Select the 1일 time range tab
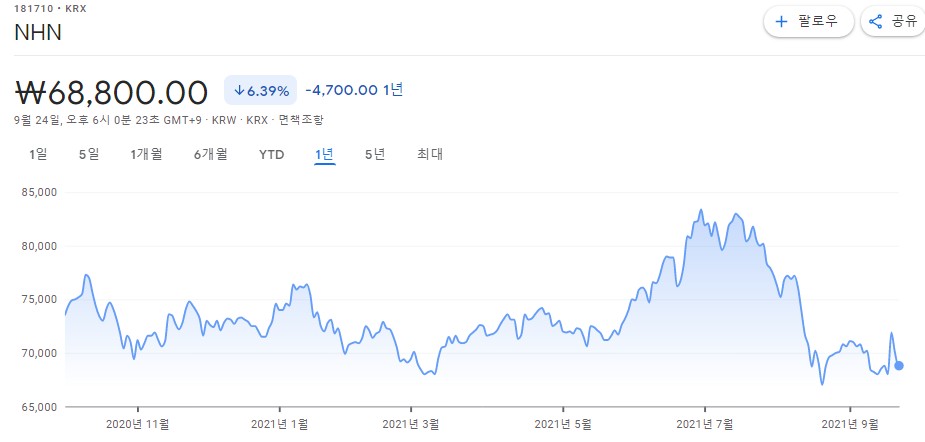This screenshot has height=442, width=925. [38, 155]
